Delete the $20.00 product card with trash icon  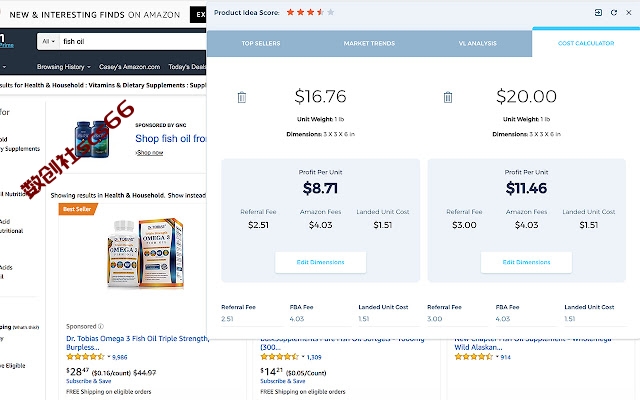click(x=448, y=97)
